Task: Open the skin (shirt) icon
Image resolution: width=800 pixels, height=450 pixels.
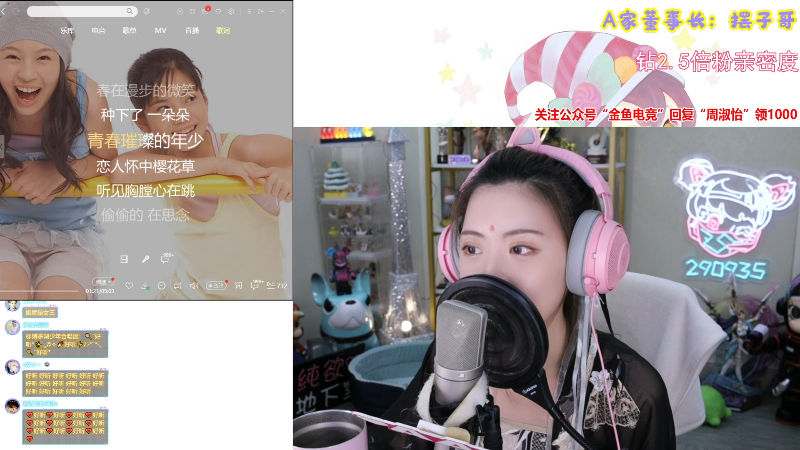Action: point(218,11)
